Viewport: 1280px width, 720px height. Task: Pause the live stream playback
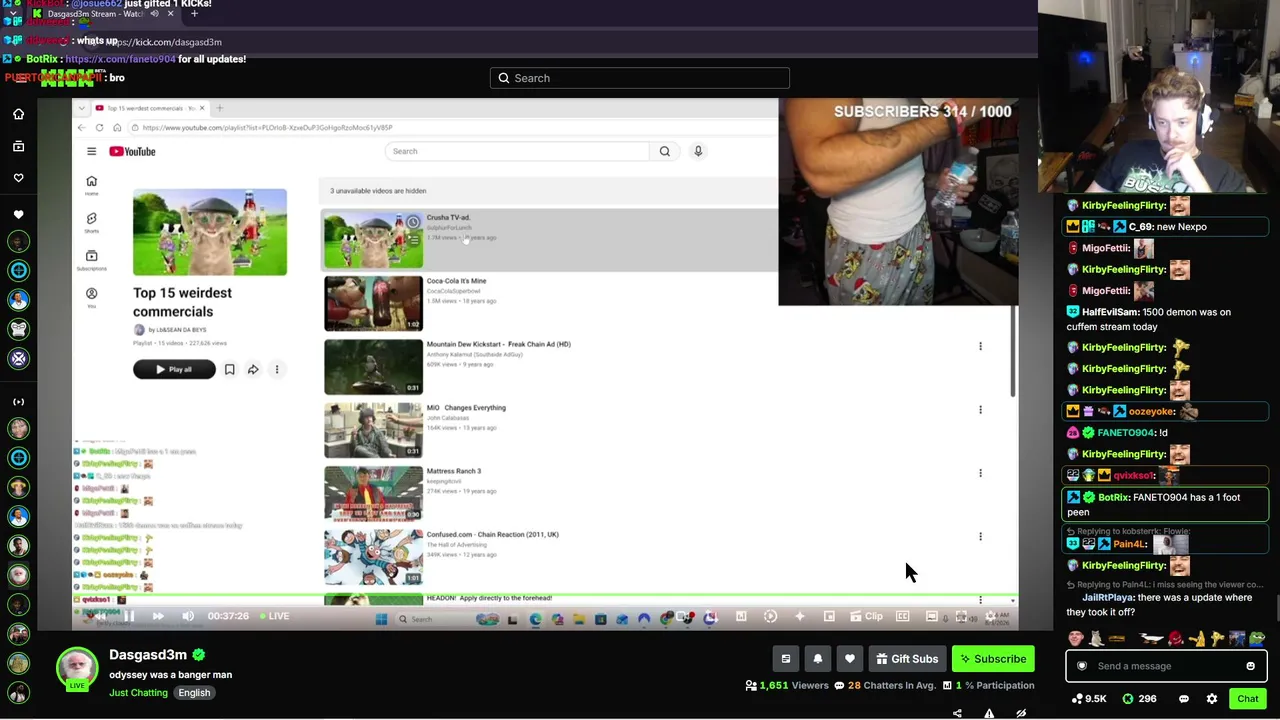click(129, 616)
